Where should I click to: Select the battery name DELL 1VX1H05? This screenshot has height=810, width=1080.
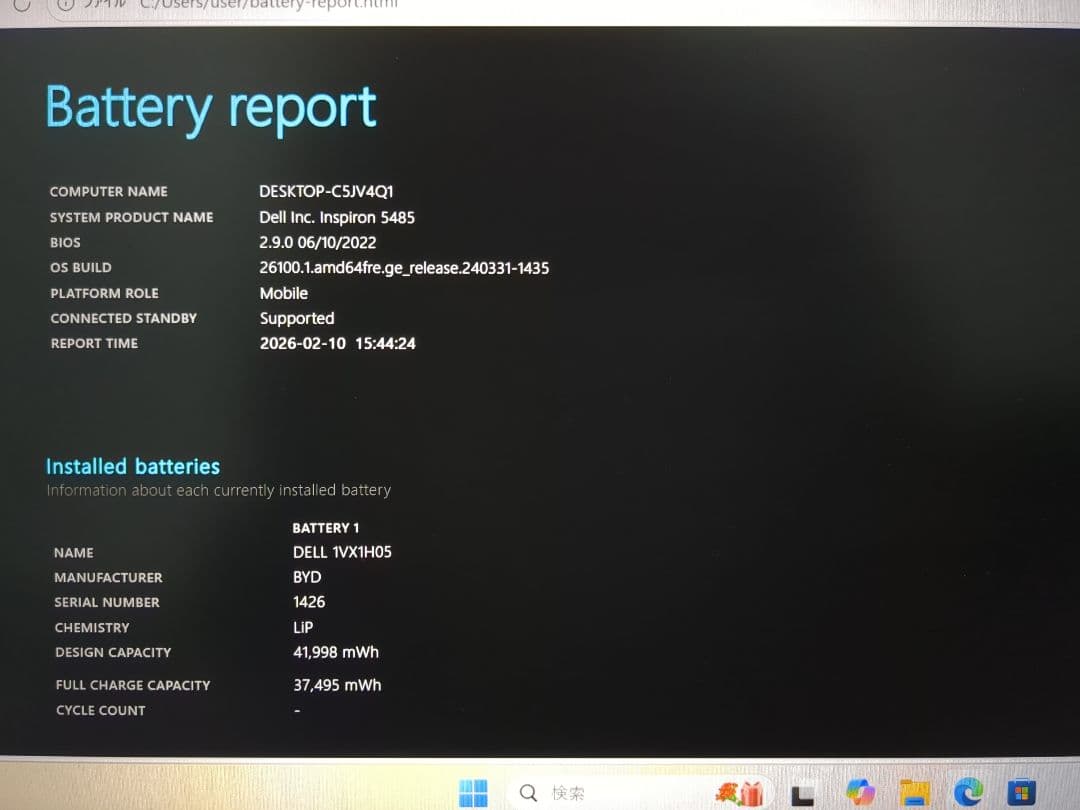pyautogui.click(x=342, y=551)
